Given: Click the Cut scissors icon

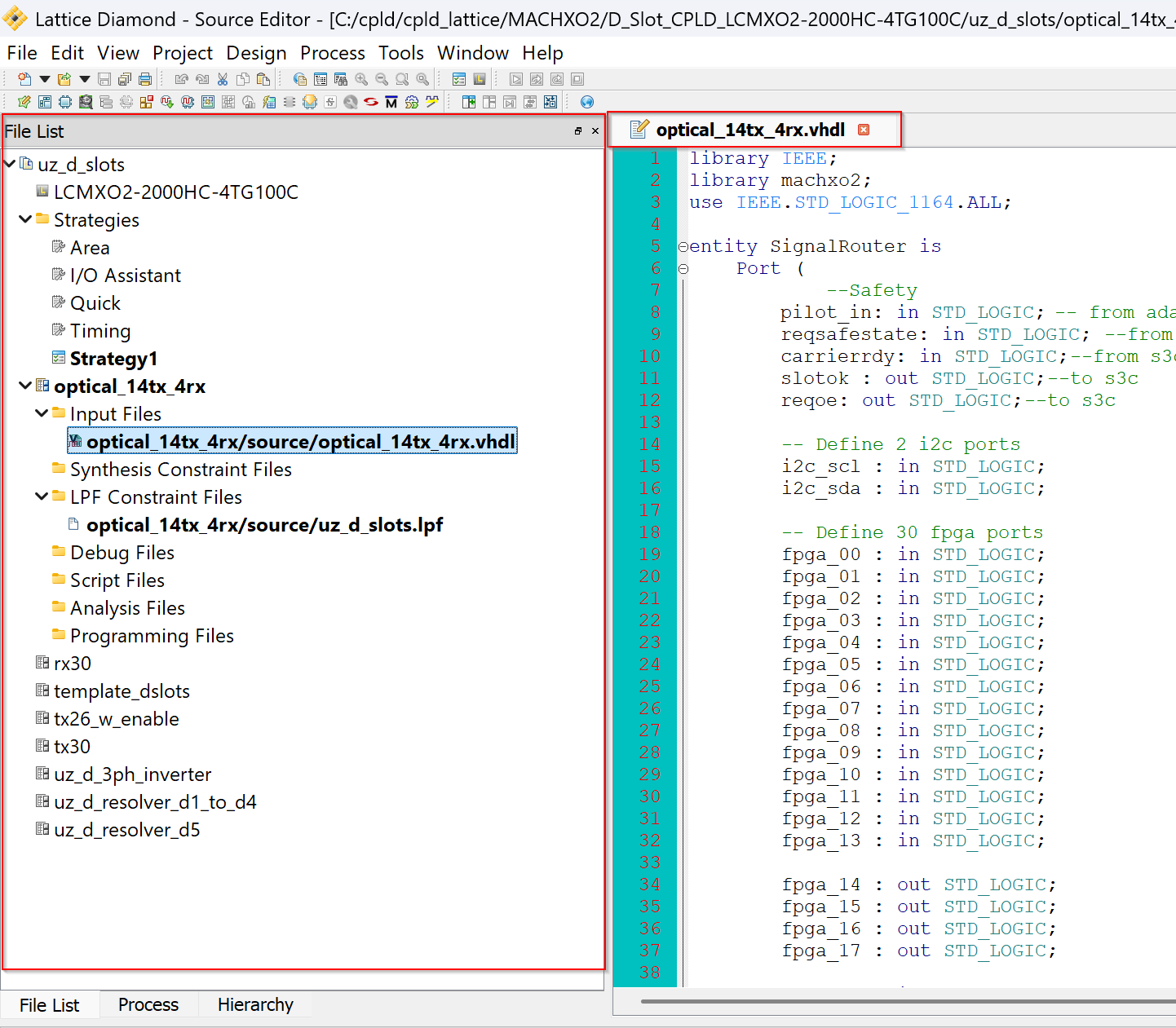Looking at the screenshot, I should coord(223,79).
